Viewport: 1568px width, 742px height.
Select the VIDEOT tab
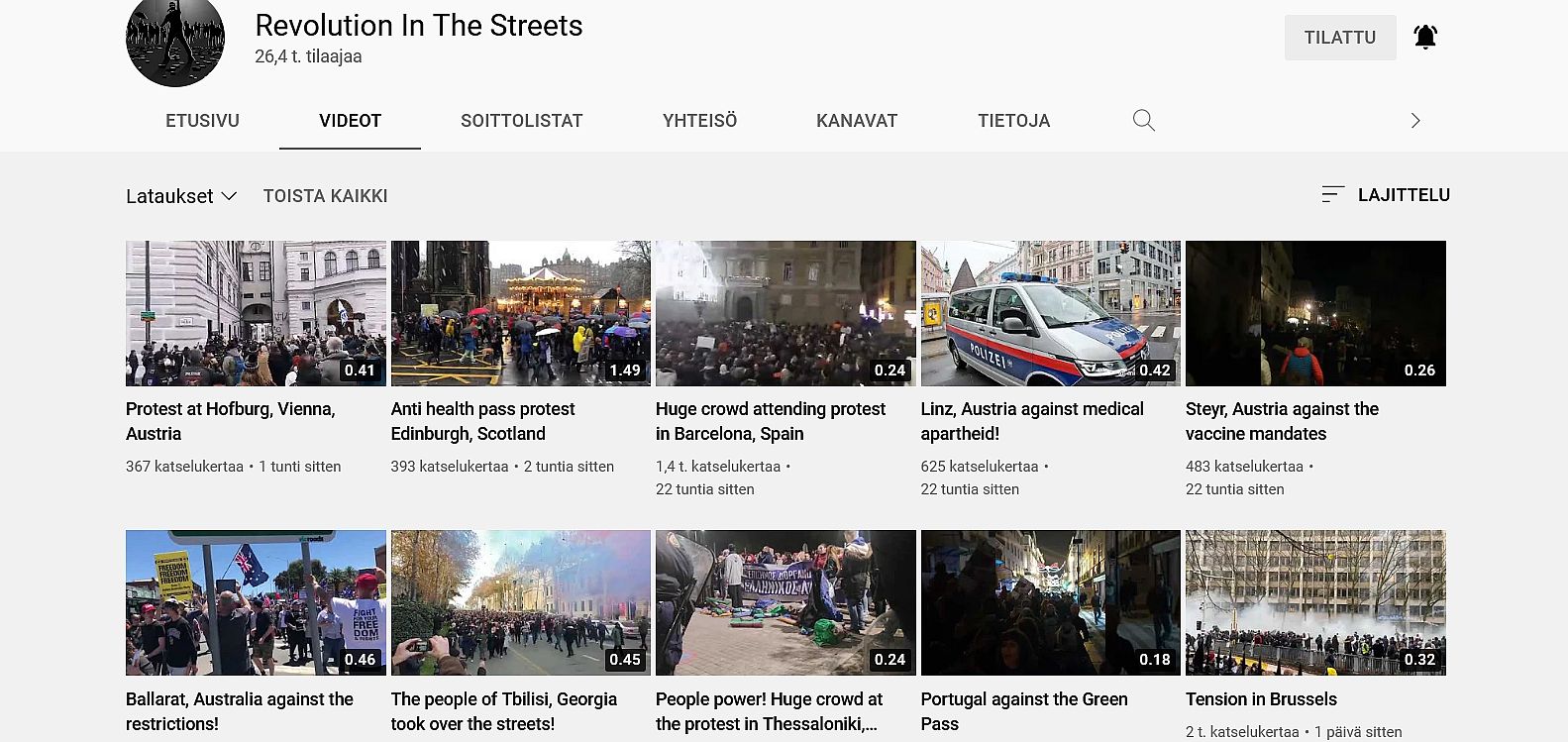coord(350,121)
